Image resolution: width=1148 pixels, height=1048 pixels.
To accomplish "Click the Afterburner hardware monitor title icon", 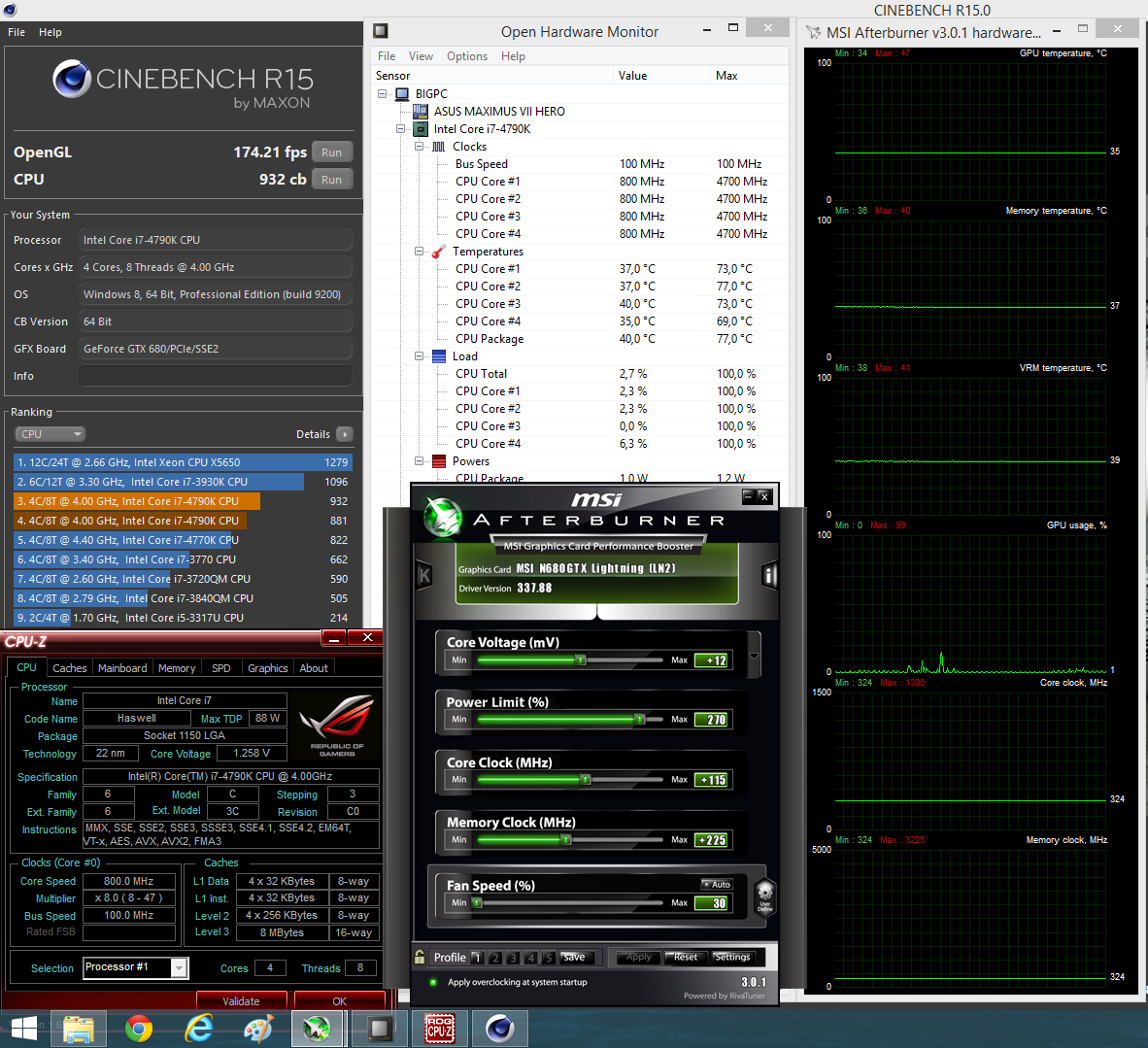I will [x=814, y=32].
